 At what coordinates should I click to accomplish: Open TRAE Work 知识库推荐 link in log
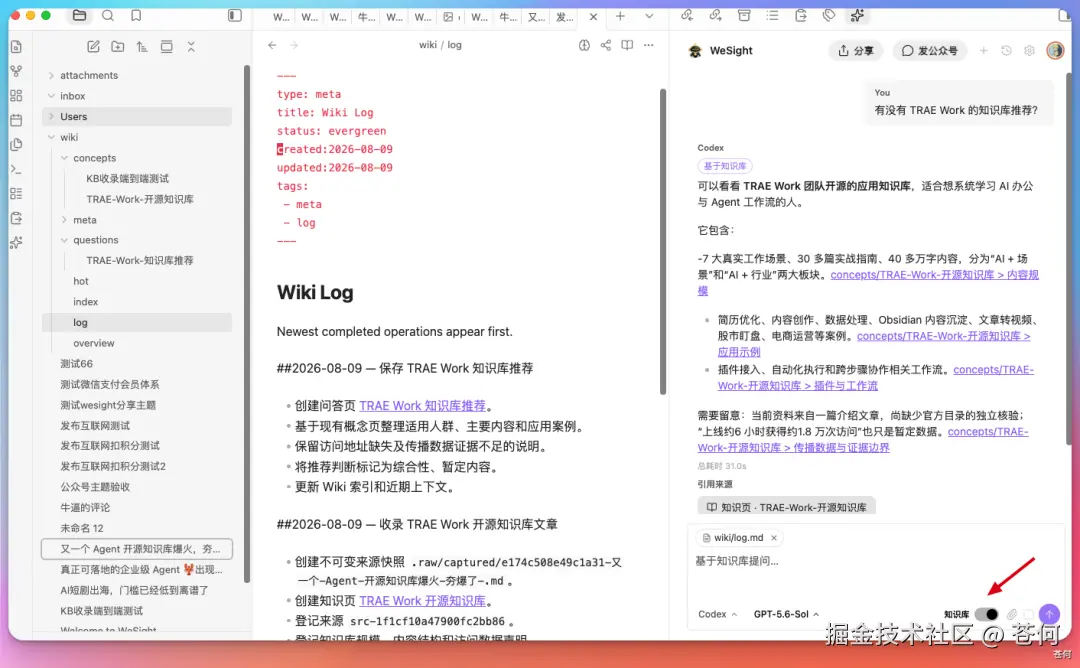[x=422, y=406]
